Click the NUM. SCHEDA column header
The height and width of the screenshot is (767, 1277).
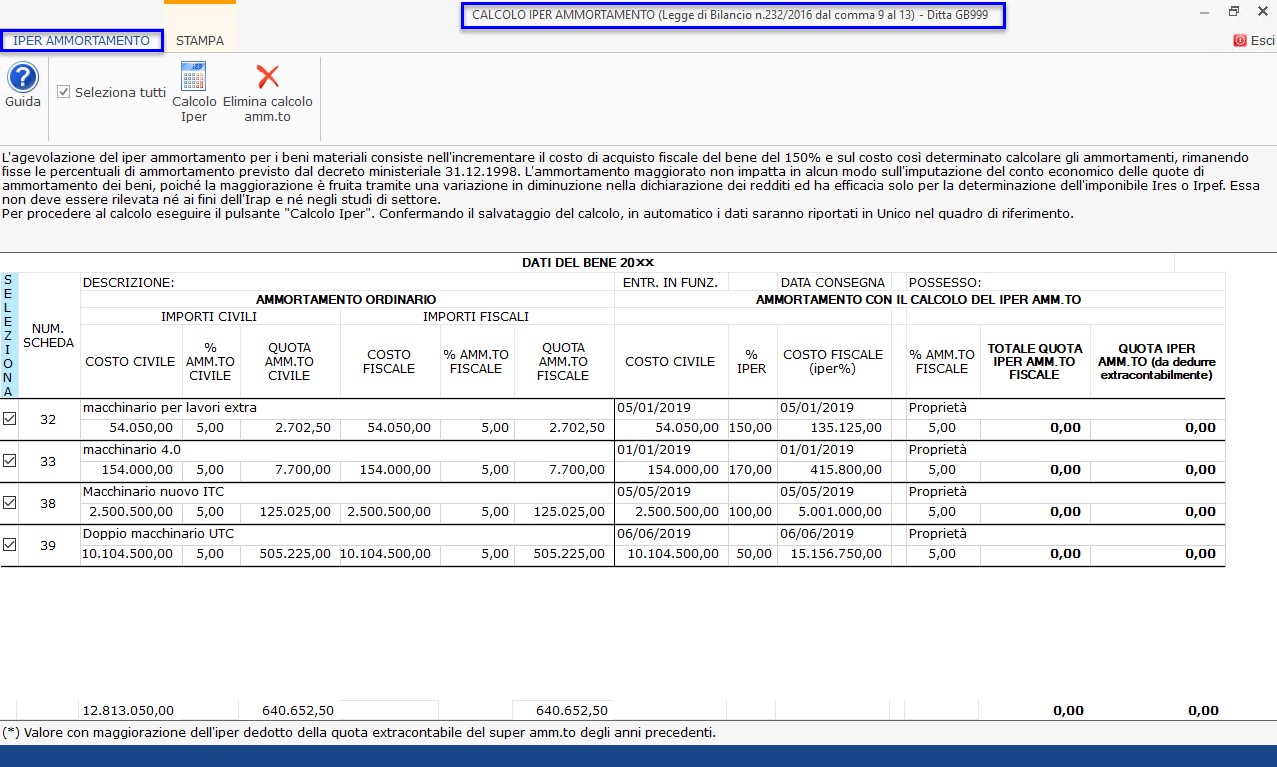(49, 335)
